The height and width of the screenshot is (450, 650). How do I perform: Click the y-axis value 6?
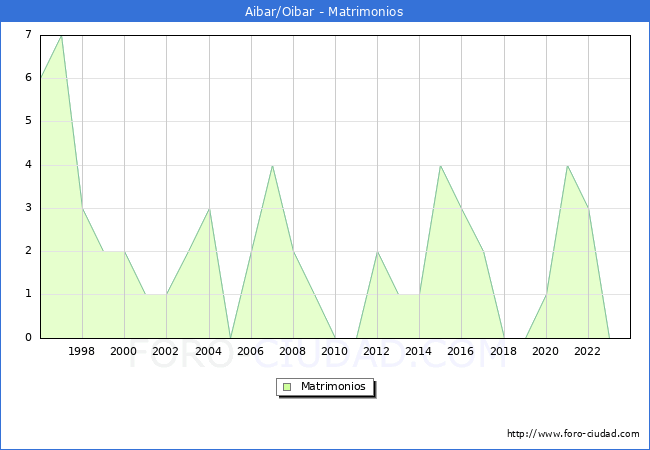[29, 77]
